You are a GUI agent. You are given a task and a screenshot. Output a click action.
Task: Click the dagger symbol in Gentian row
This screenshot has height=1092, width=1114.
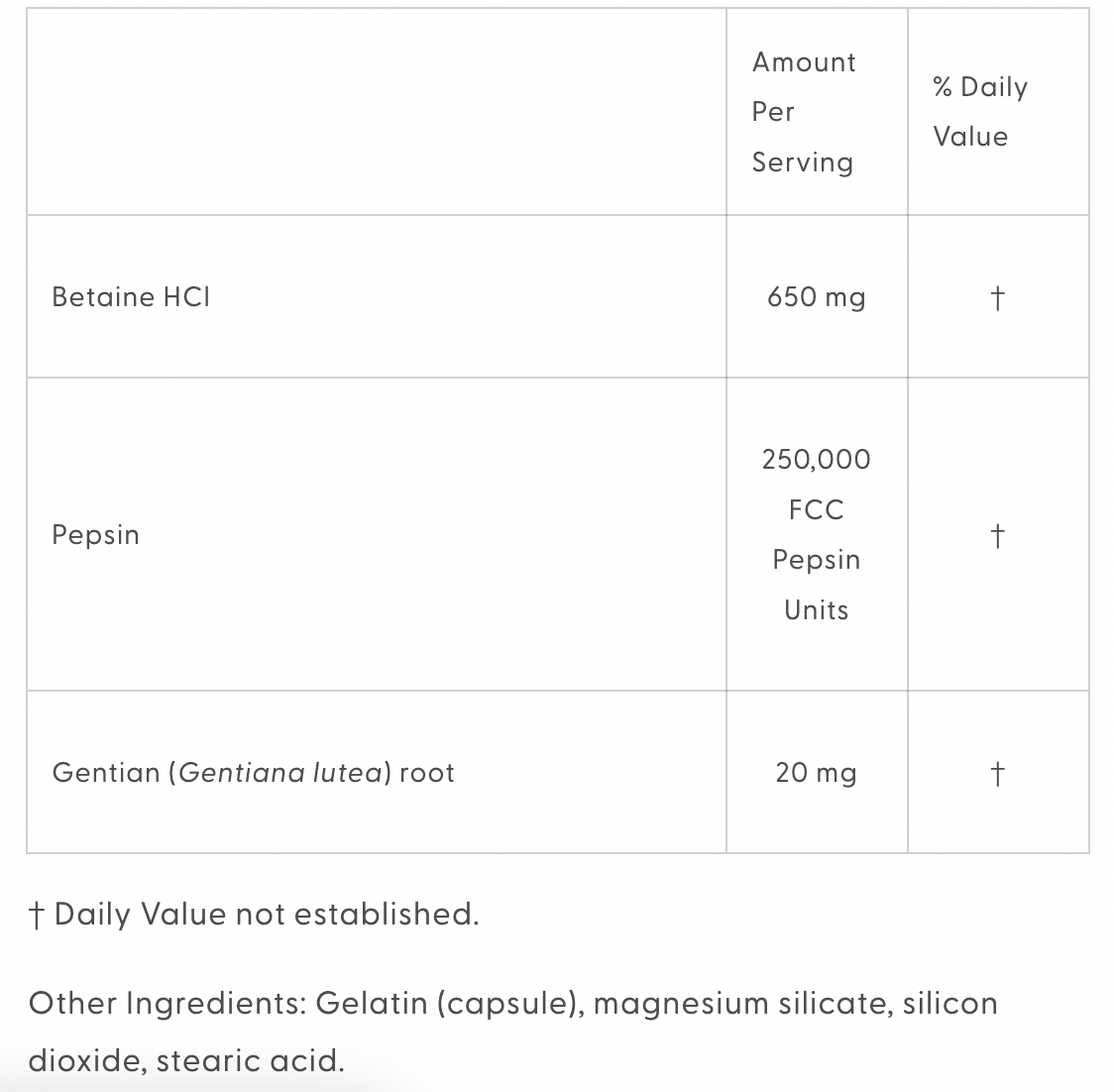998,773
